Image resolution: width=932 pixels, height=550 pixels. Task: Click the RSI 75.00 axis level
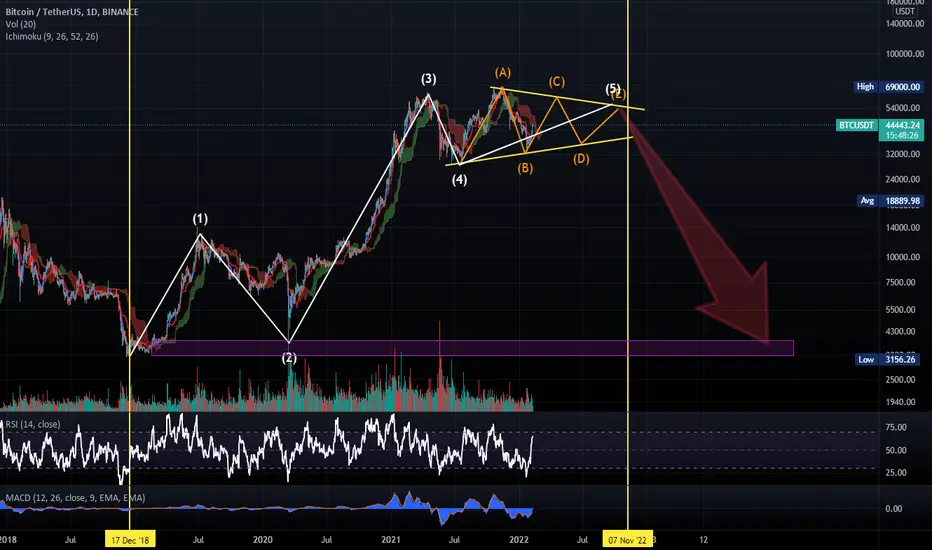(896, 428)
